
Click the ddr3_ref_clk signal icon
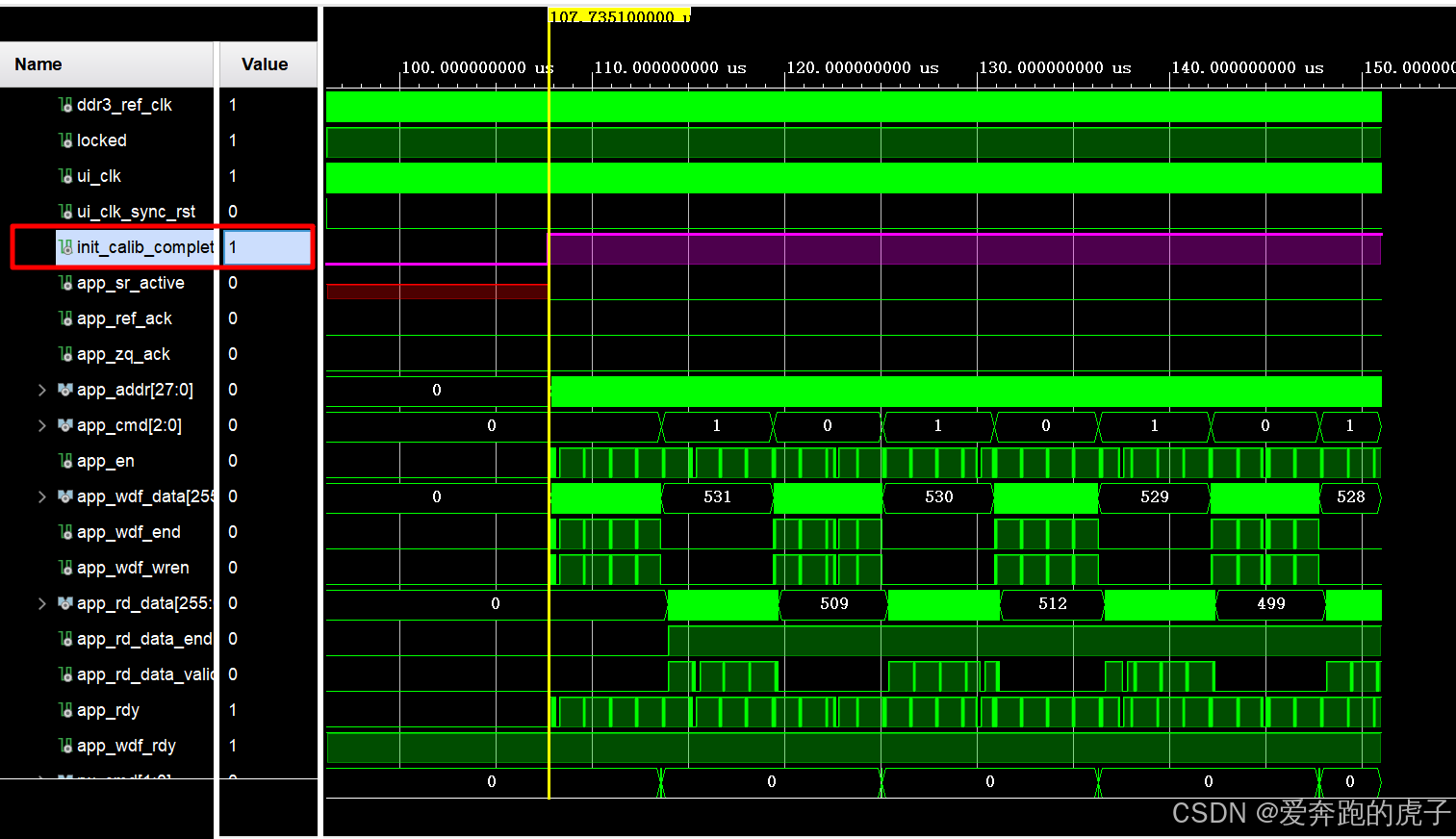point(65,105)
